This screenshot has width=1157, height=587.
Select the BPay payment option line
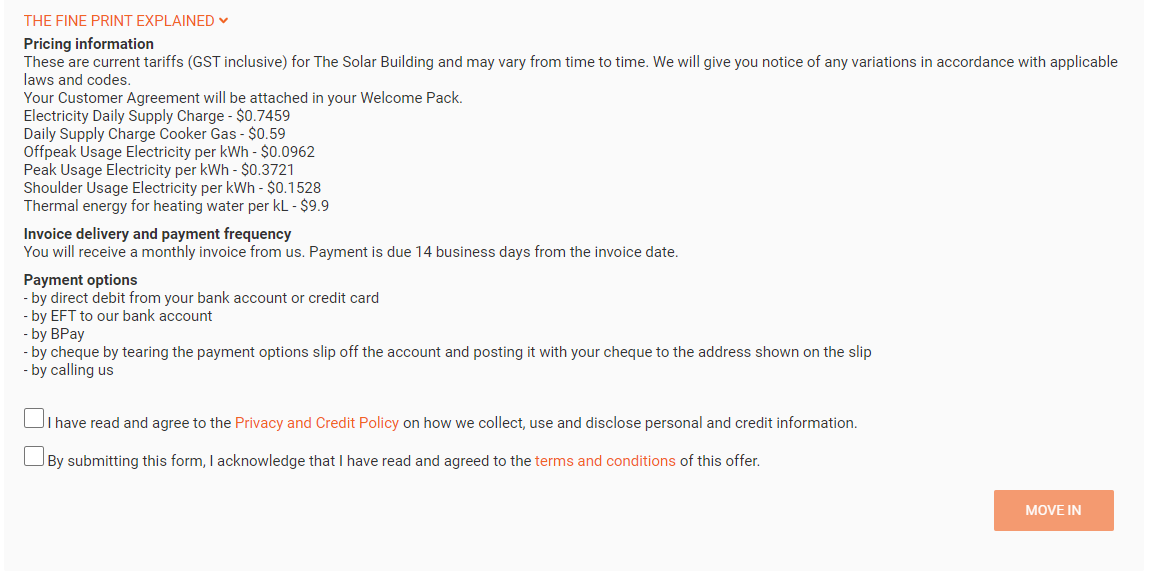tap(60, 334)
